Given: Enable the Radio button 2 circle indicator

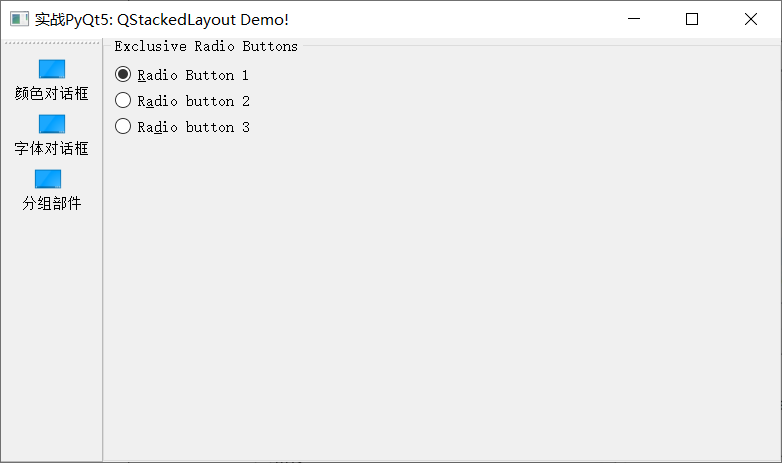Looking at the screenshot, I should coord(123,100).
